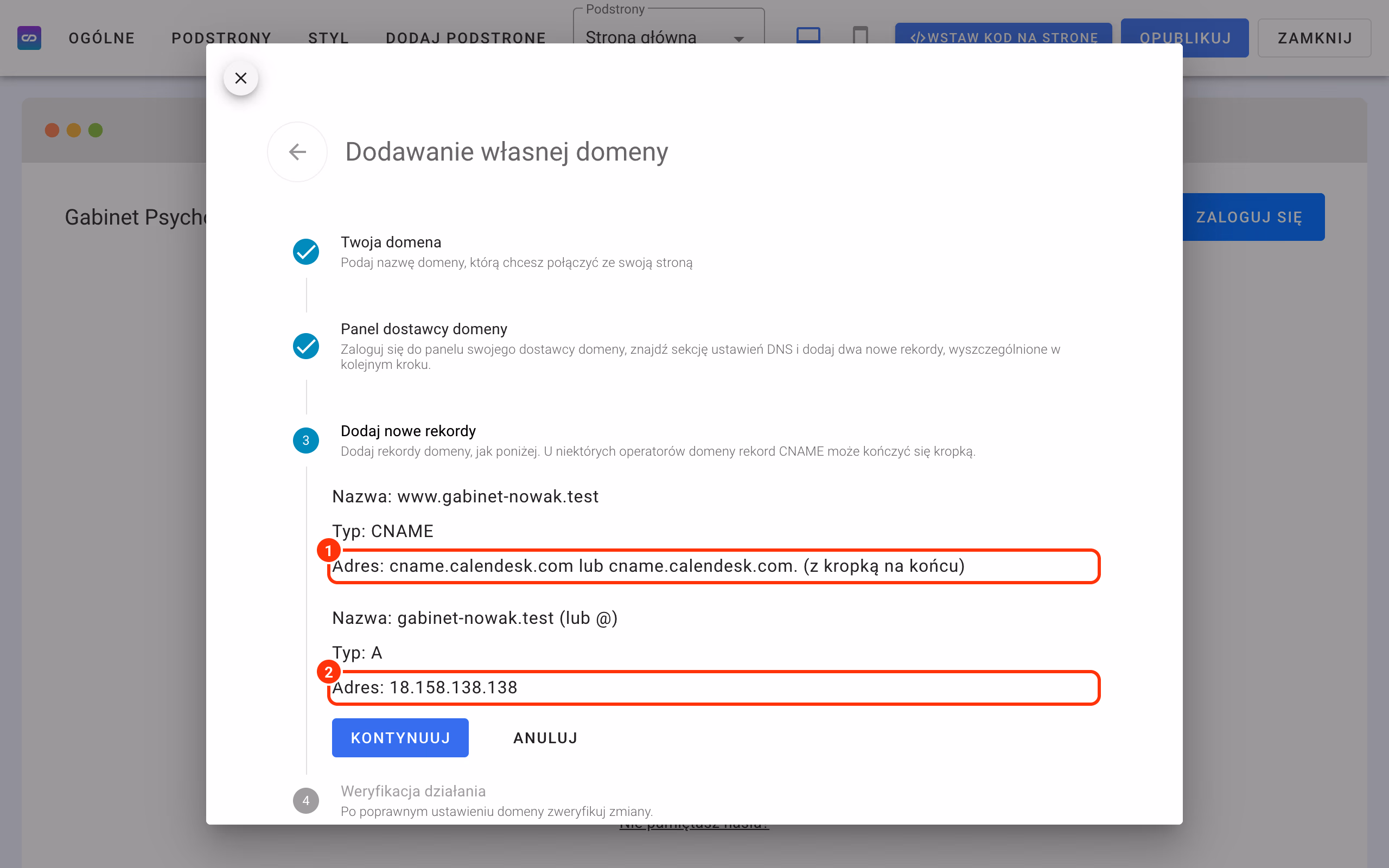Click the Calendesk logo icon
Screen dimensions: 1389x868
29,38
